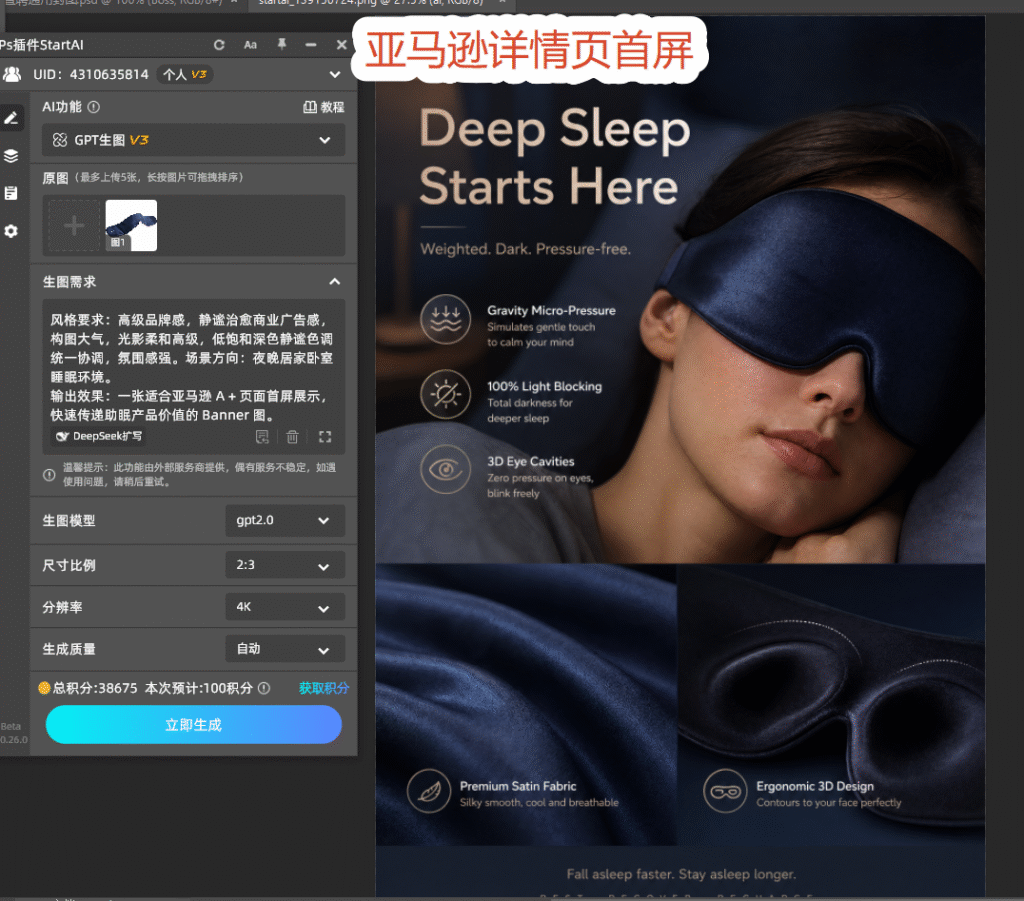Click the Weighted. Dark. Pressure-free. tagline
This screenshot has height=901, width=1024.
coord(526,249)
